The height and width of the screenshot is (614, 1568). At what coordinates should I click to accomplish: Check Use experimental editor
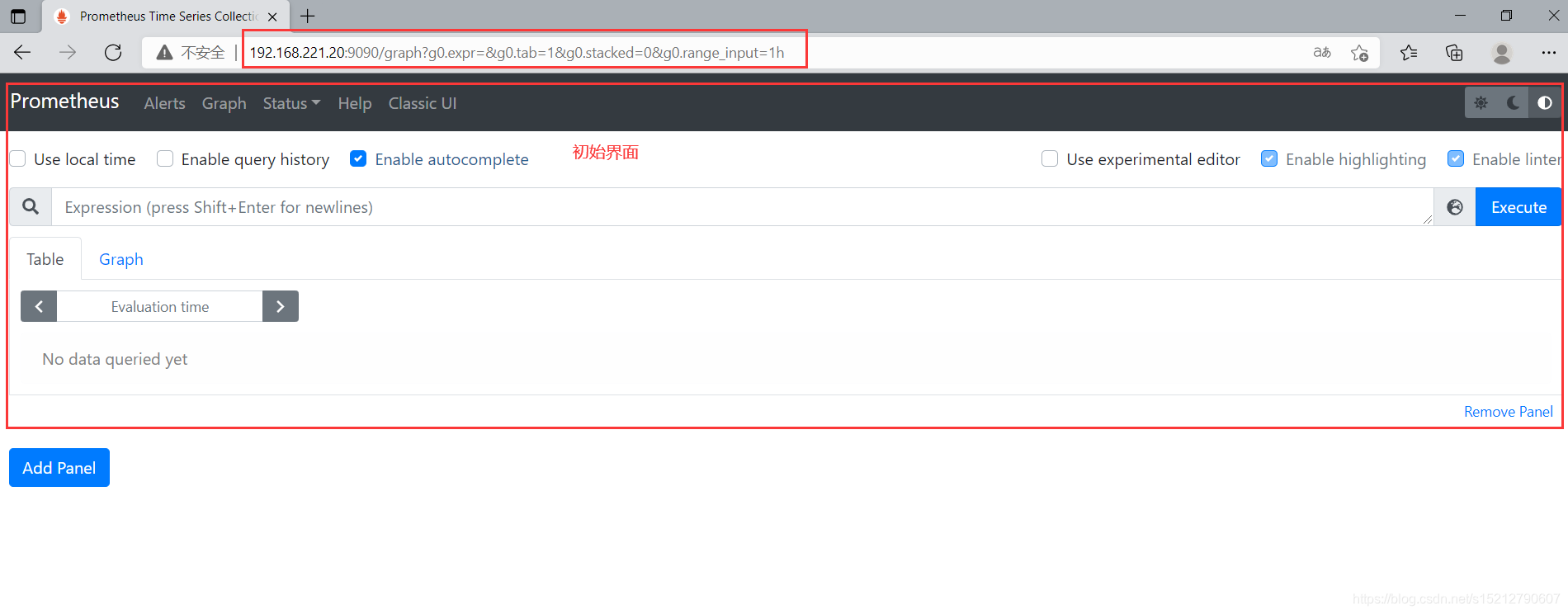pos(1050,158)
